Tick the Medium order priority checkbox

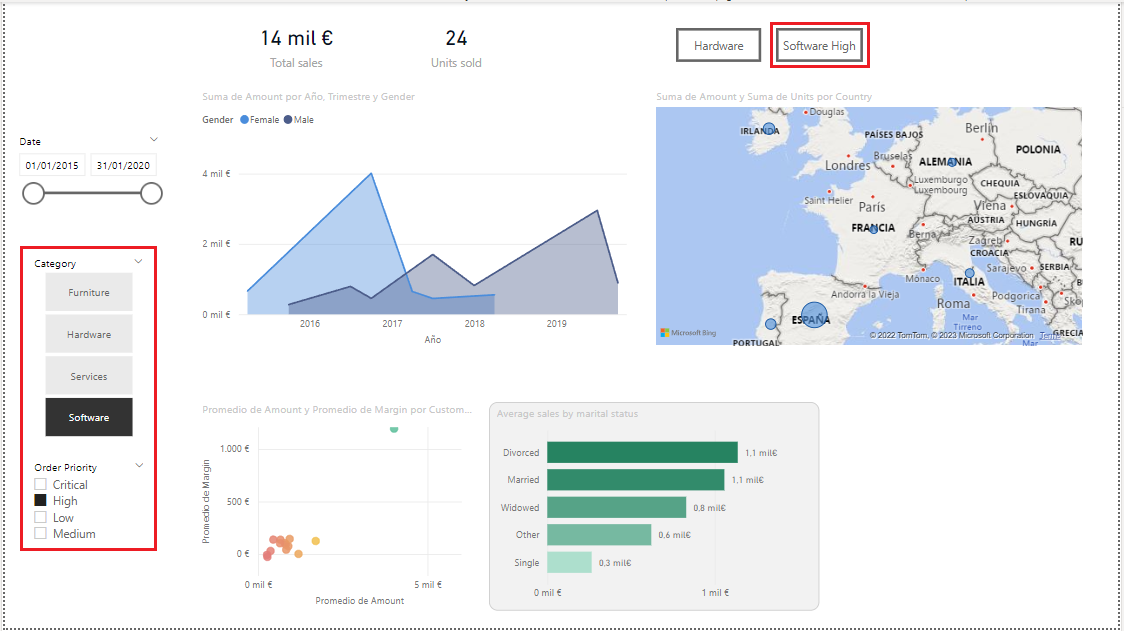pyautogui.click(x=41, y=533)
